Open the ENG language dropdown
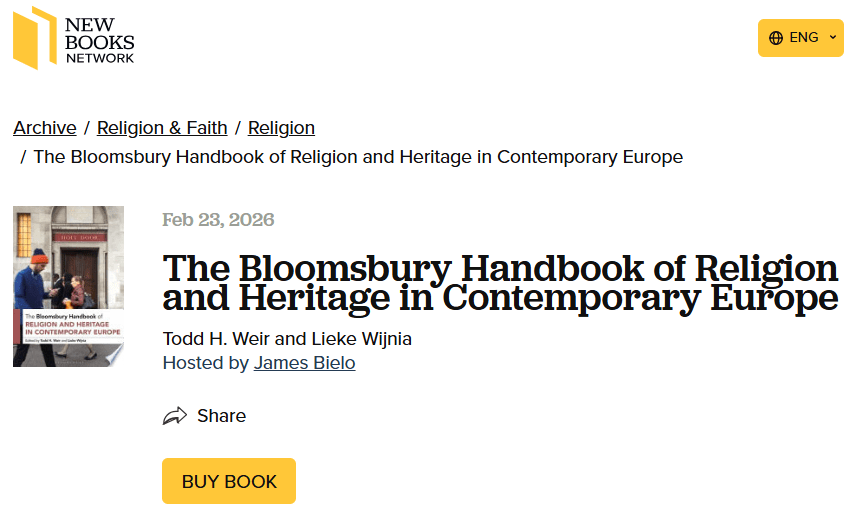This screenshot has height=529, width=863. coord(800,38)
